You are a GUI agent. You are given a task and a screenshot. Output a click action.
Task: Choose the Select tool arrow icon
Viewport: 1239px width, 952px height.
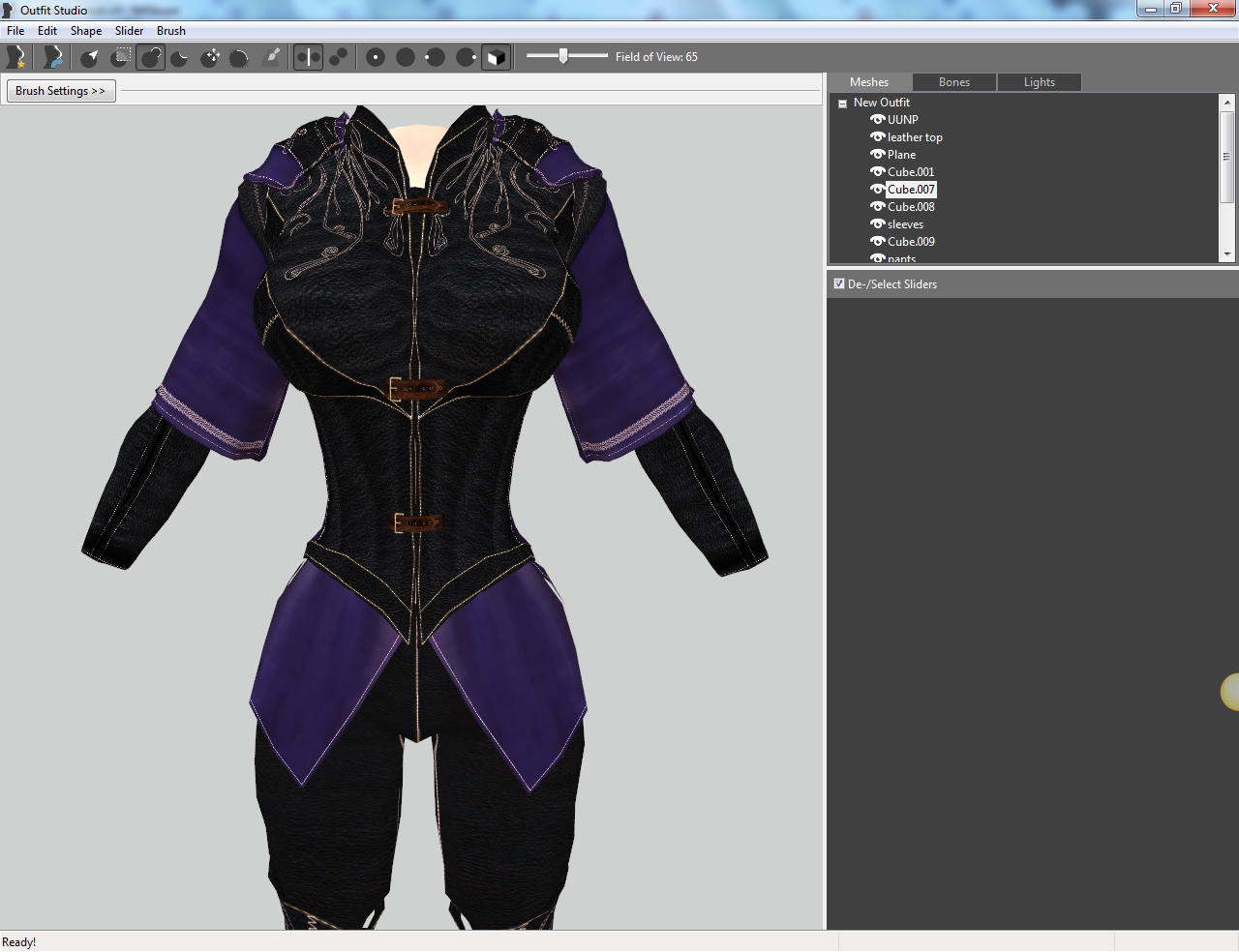pyautogui.click(x=90, y=57)
